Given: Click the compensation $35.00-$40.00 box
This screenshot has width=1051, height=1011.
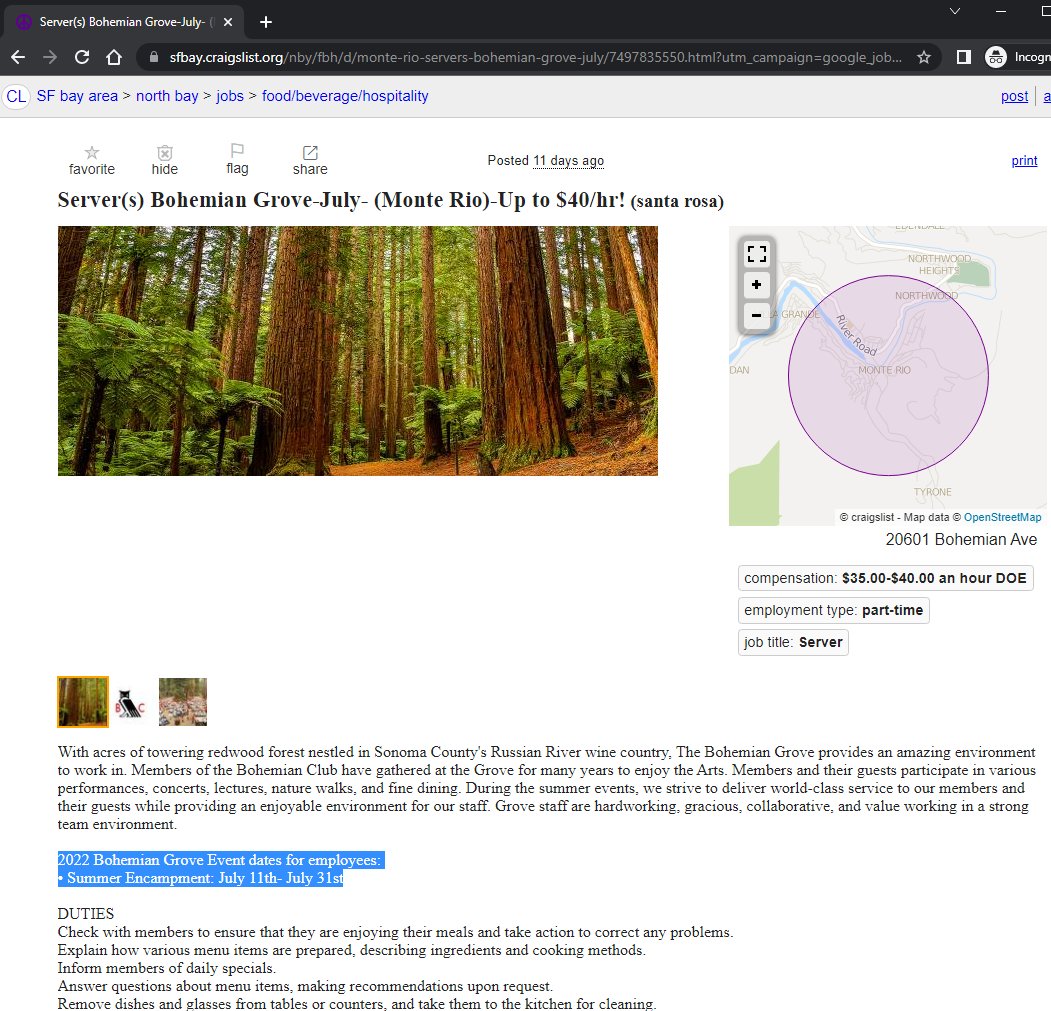Looking at the screenshot, I should tap(885, 579).
